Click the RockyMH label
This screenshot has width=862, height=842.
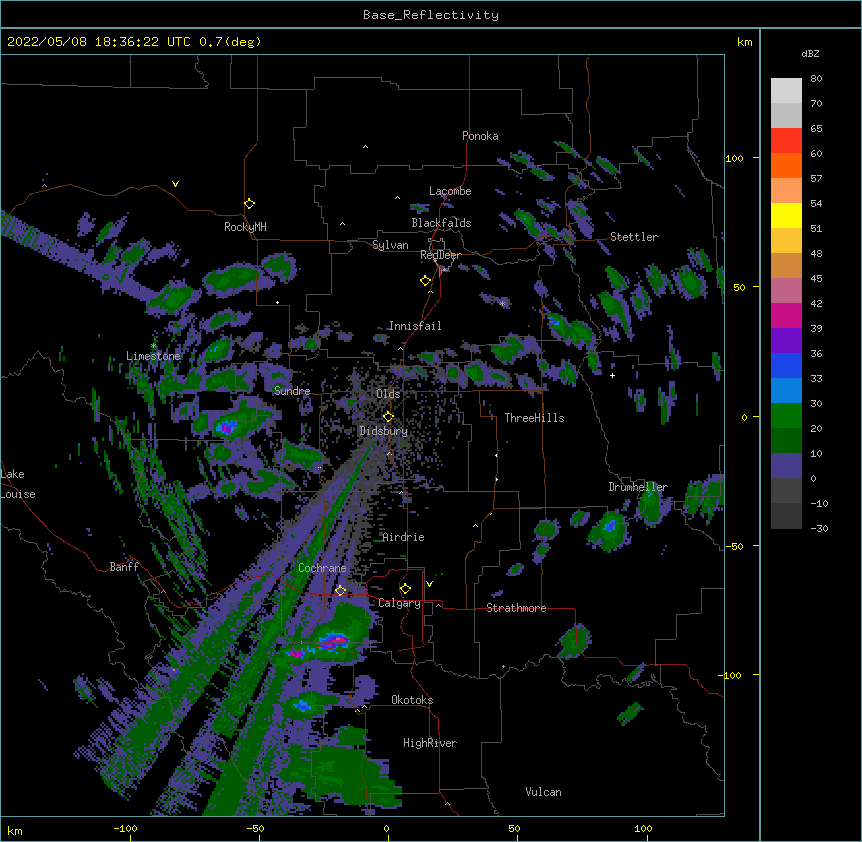click(245, 227)
